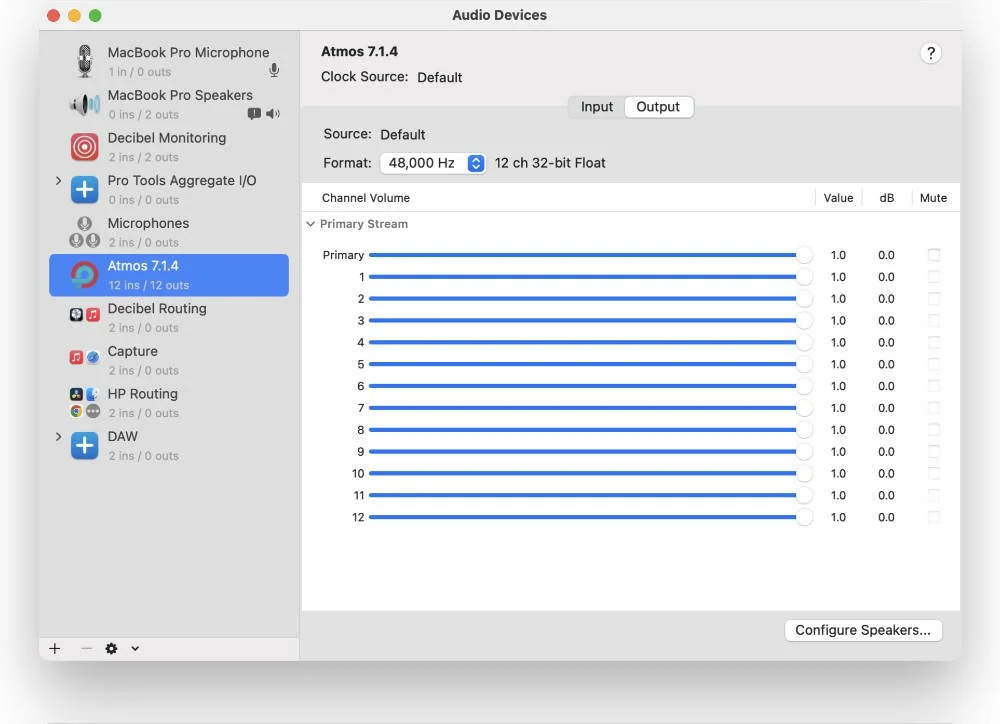Select the Decibel Monitoring device icon
Screen dimensions: 1000x724
click(85, 146)
